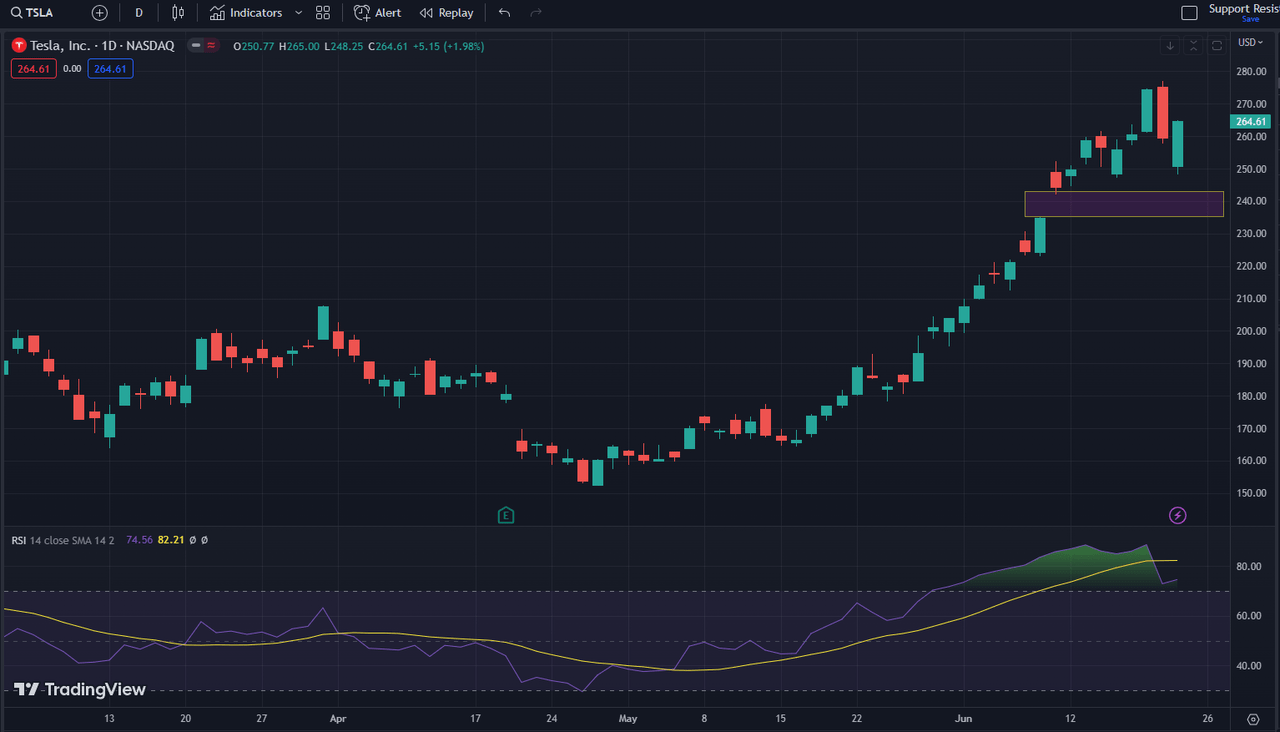The height and width of the screenshot is (732, 1280).
Task: Open the Indicators dialog
Action: click(246, 13)
